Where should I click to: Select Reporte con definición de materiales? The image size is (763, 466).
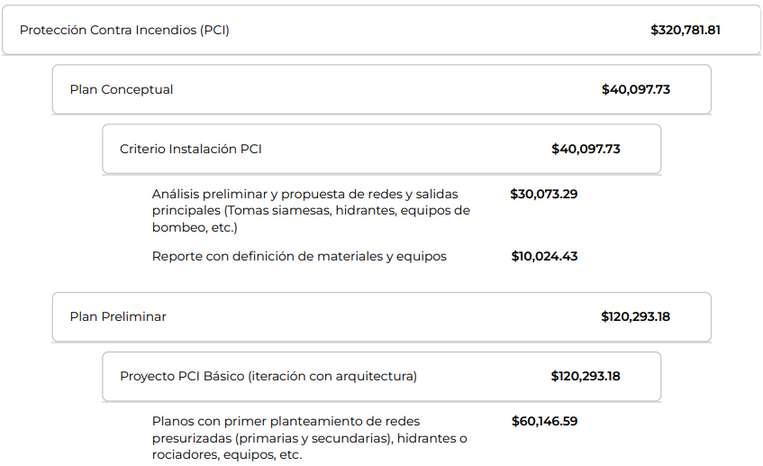pyautogui.click(x=299, y=256)
